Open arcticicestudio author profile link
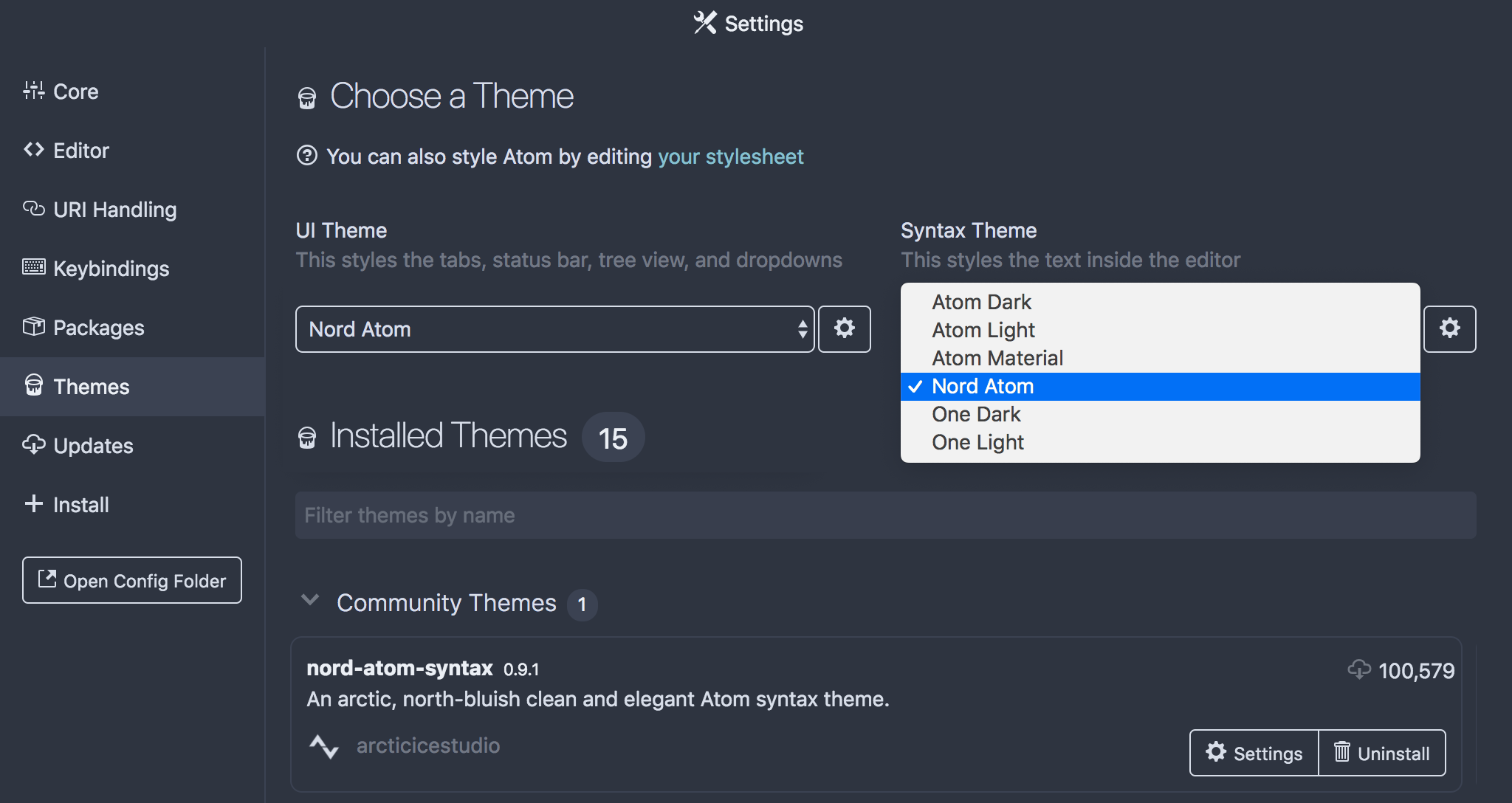Screen dimensions: 1512x803 [428, 745]
